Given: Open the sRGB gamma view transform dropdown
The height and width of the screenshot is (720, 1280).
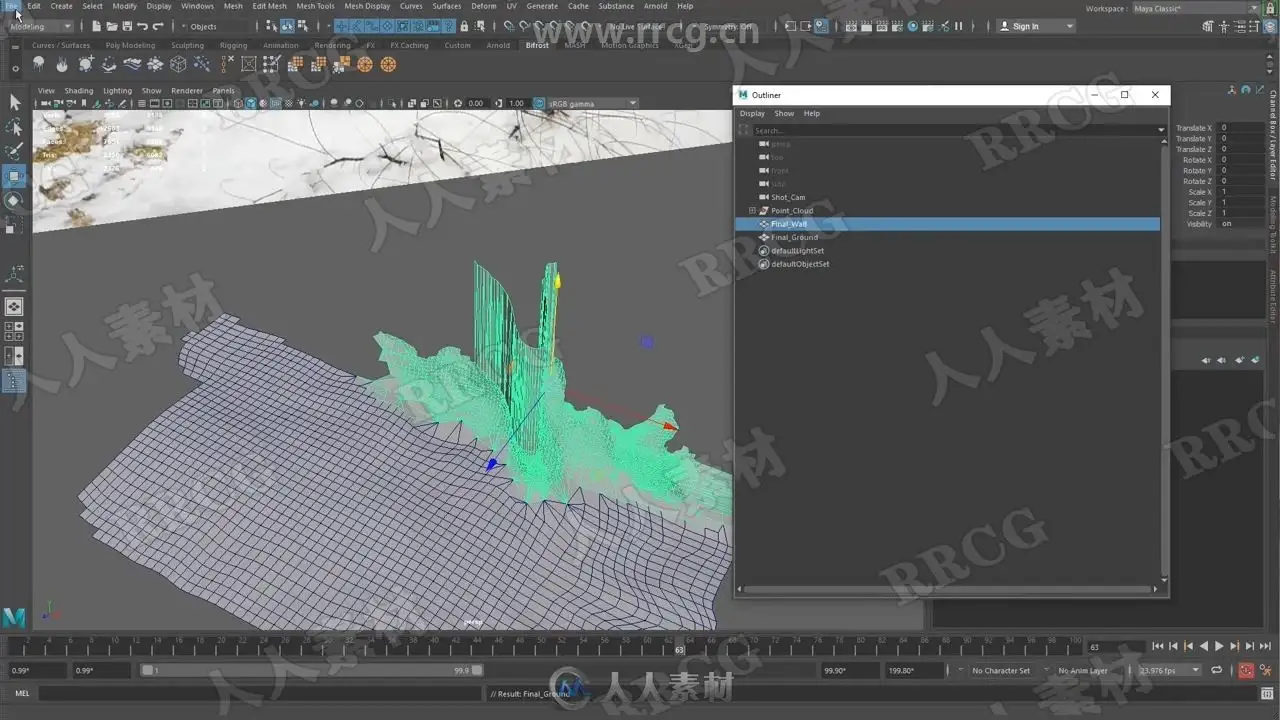Looking at the screenshot, I should point(592,104).
